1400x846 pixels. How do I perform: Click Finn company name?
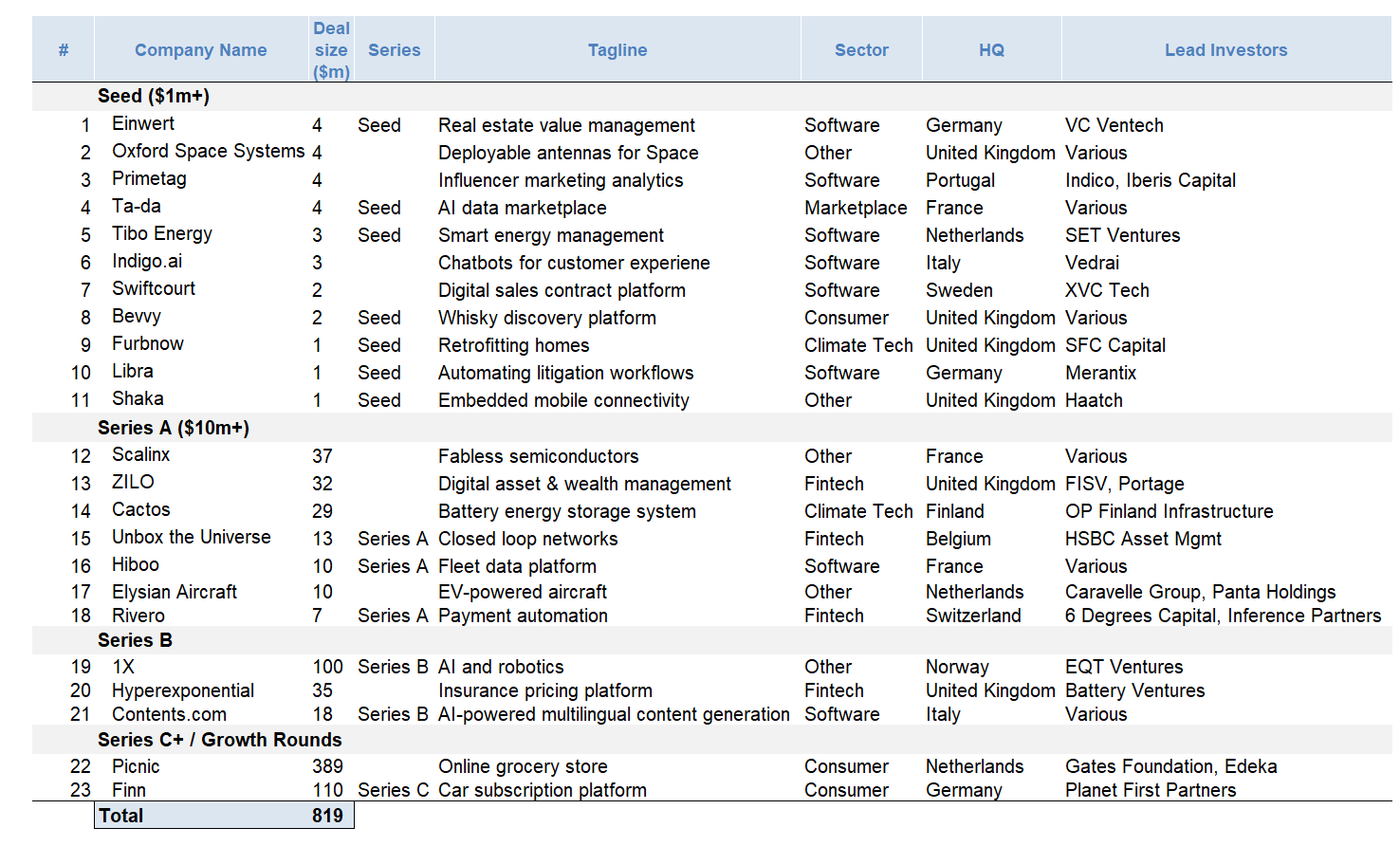[x=129, y=790]
